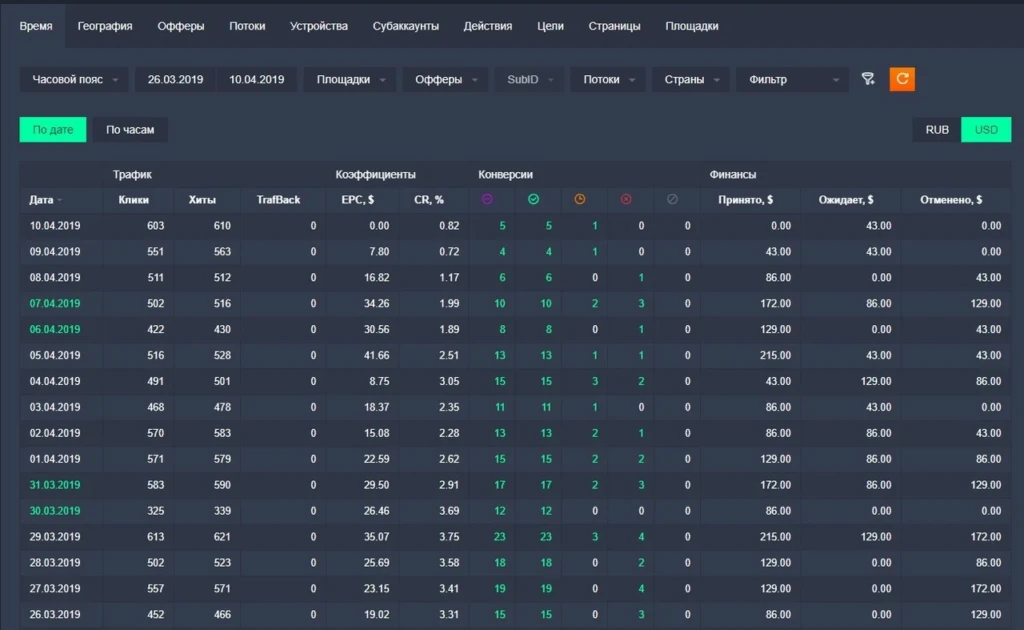Click the filter funnel icon
The height and width of the screenshot is (630, 1024).
868,79
